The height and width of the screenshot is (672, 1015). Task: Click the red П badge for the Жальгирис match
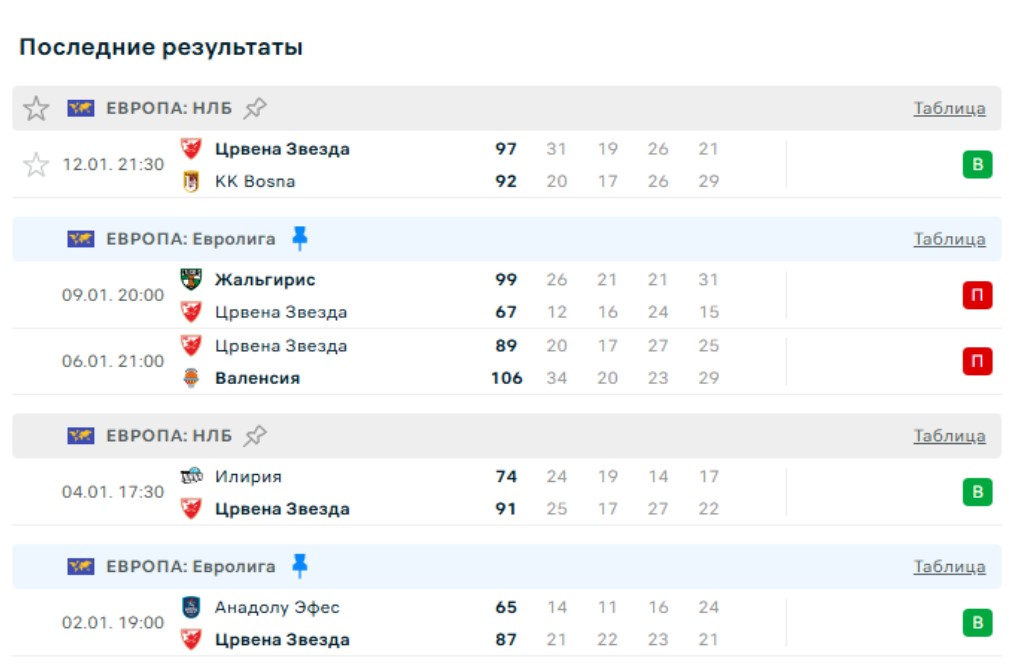[x=977, y=296]
